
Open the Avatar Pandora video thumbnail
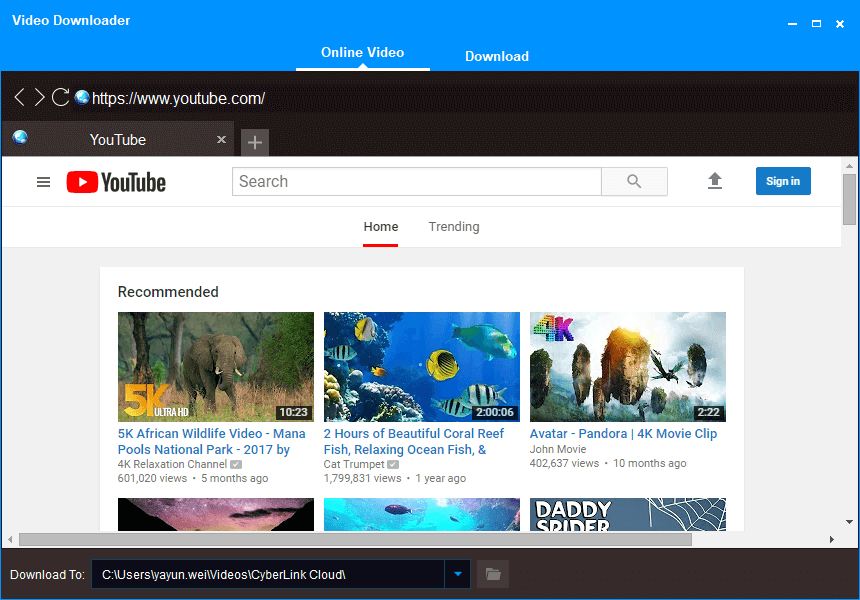[627, 366]
